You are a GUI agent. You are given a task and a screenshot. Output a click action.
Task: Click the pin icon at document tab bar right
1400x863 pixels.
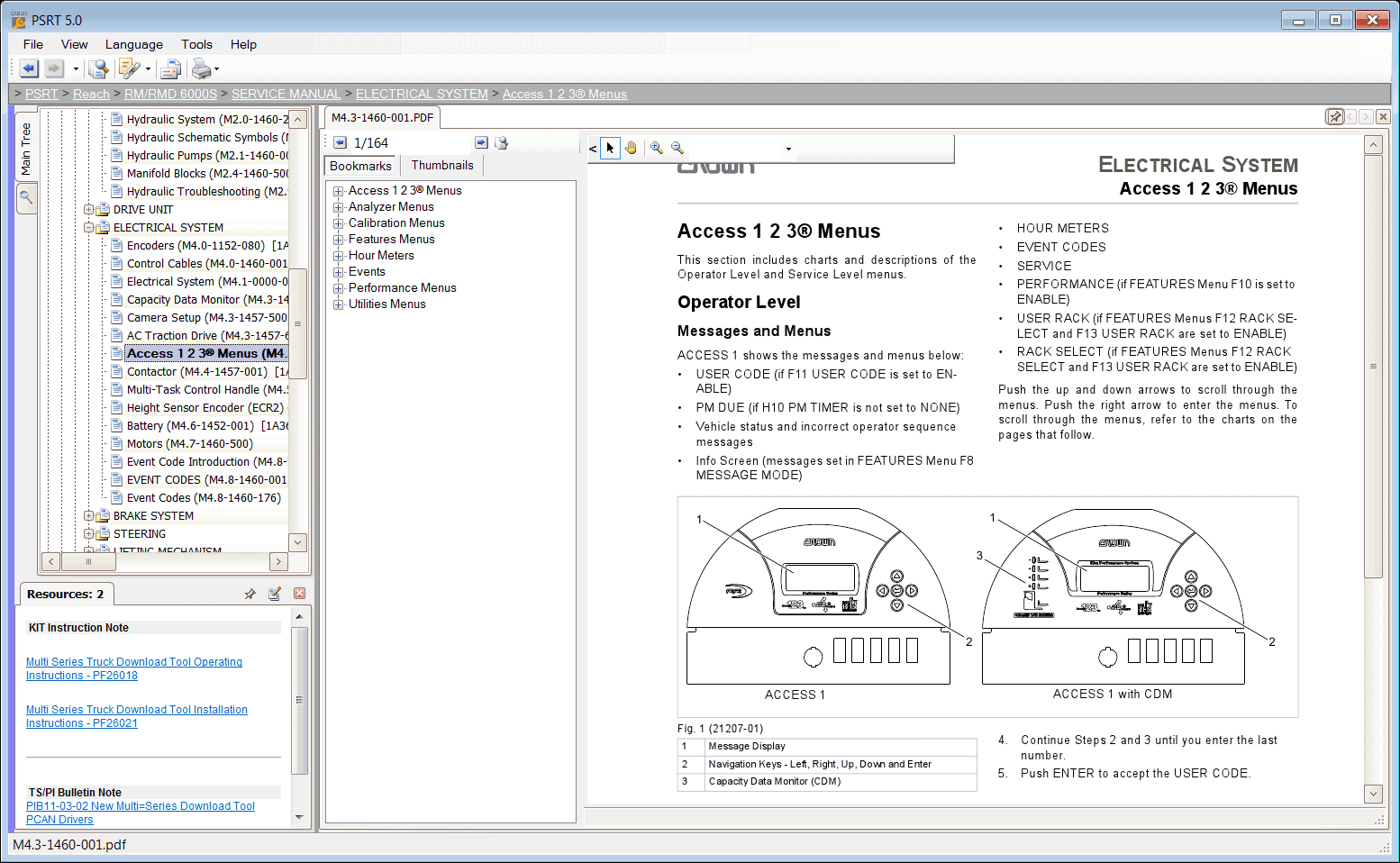coord(1335,116)
